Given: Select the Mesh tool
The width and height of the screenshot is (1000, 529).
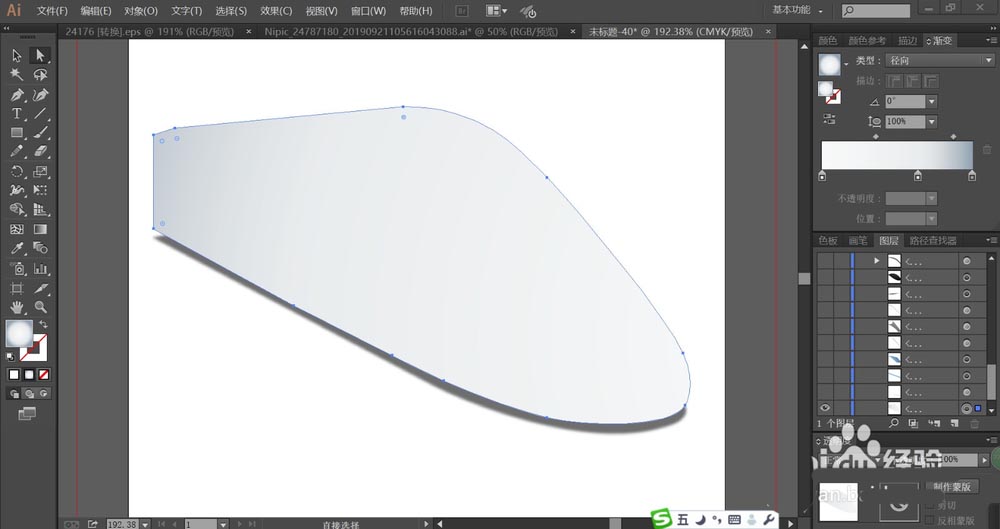Looking at the screenshot, I should [17, 229].
